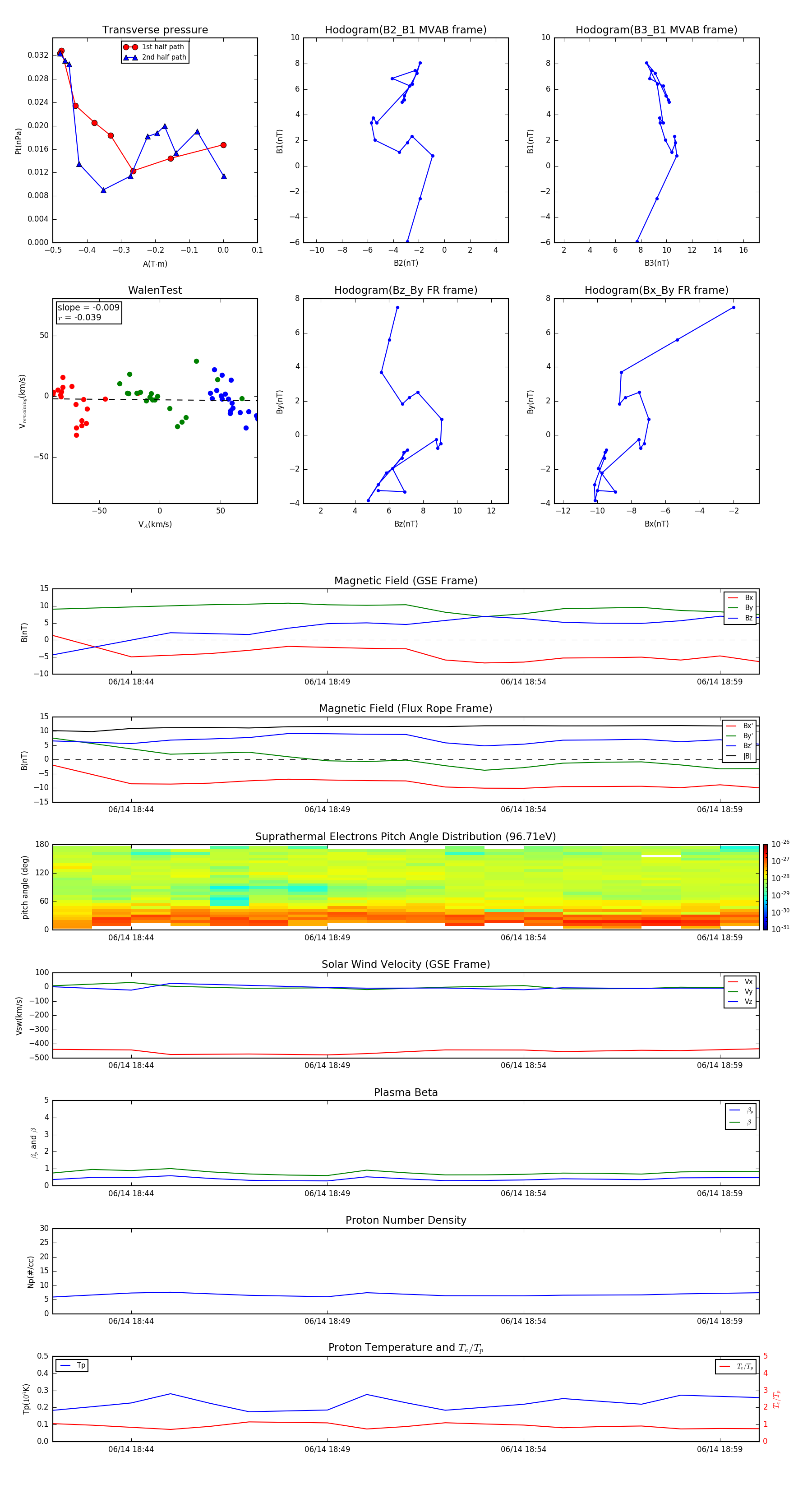Click the Vz entry in velocity legend

(x=740, y=1002)
